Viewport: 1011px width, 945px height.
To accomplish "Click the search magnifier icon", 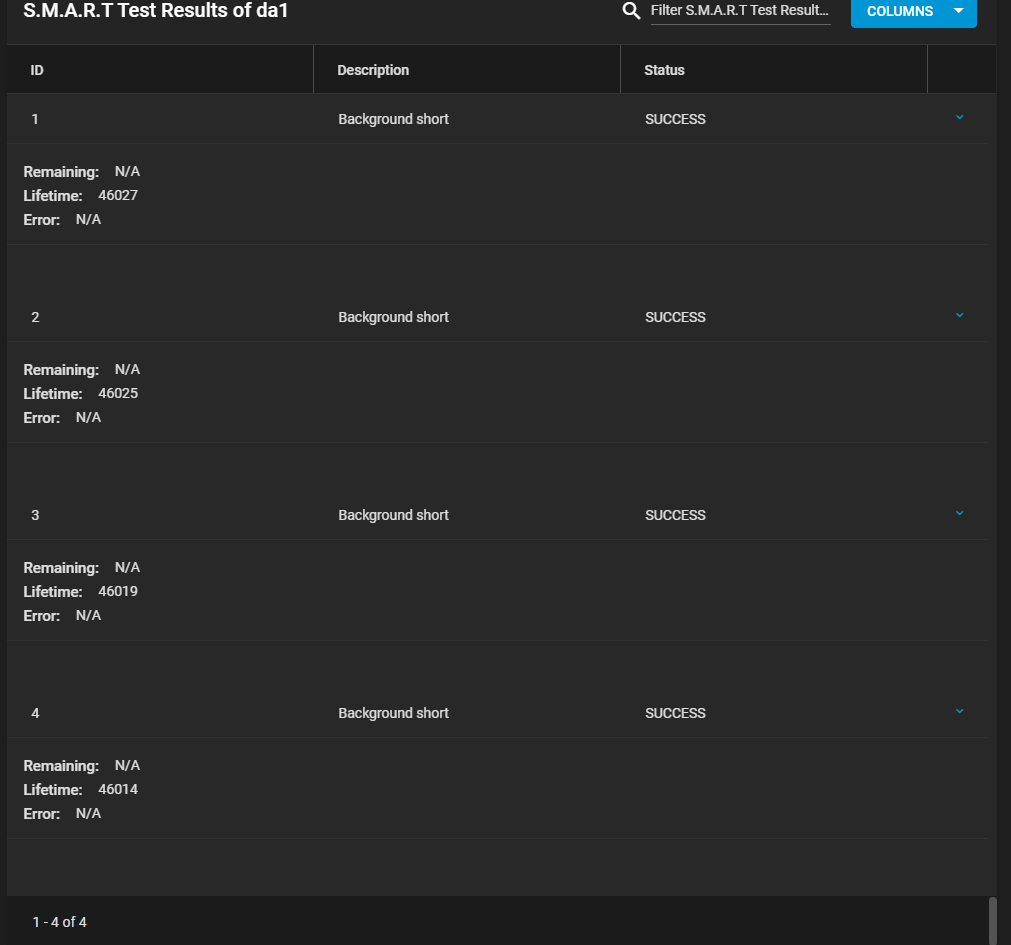I will coord(631,11).
